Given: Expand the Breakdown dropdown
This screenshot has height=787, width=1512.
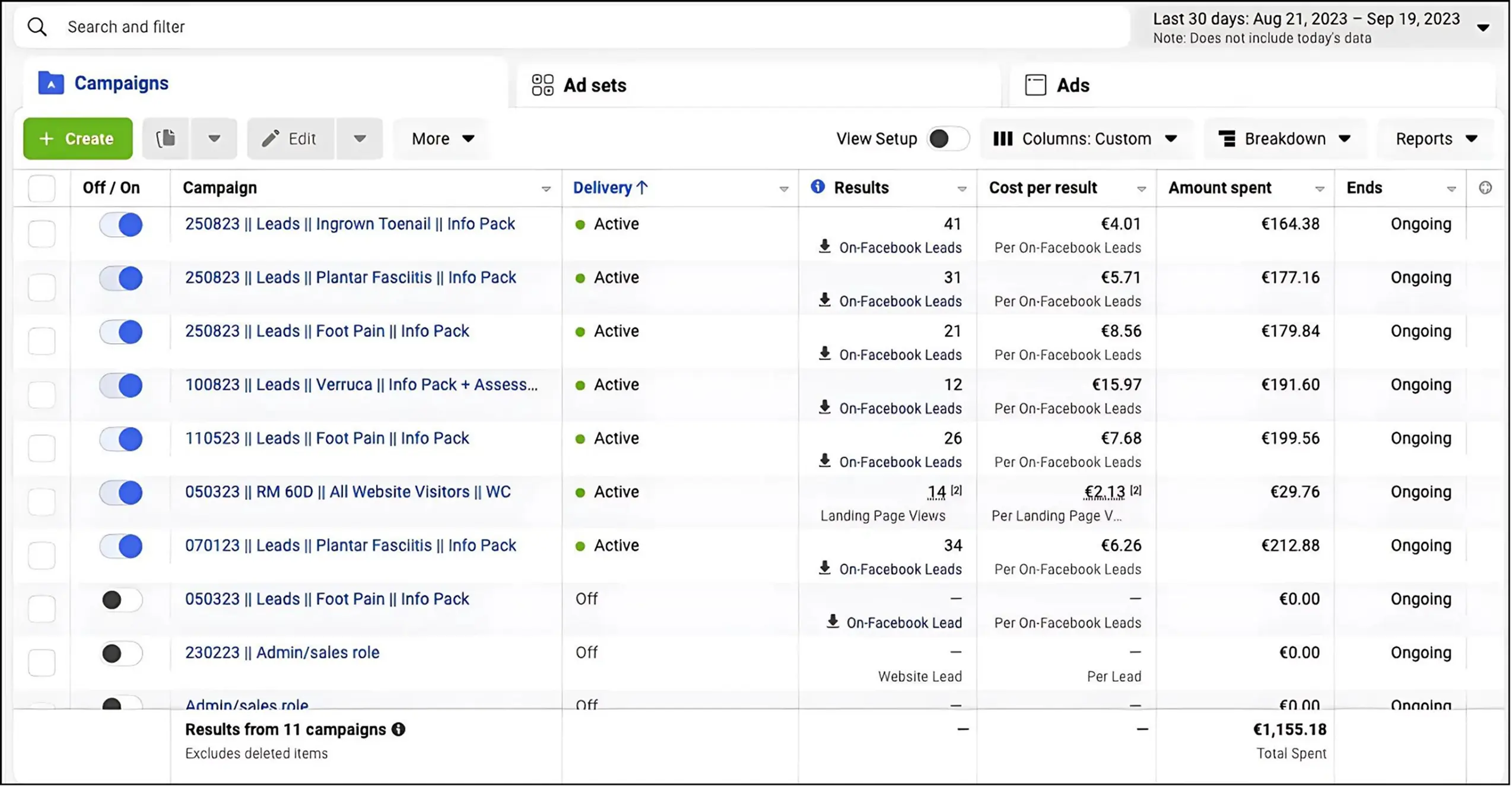Looking at the screenshot, I should point(1285,138).
